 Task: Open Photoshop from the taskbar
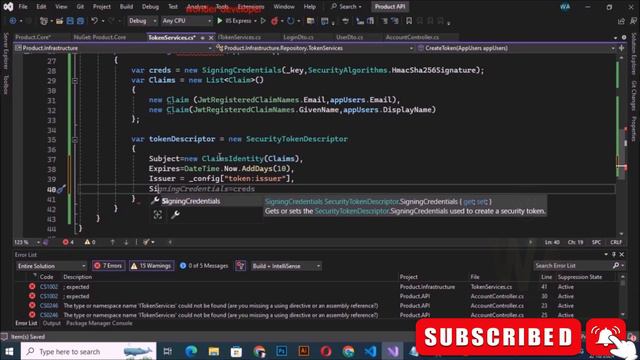(281, 351)
